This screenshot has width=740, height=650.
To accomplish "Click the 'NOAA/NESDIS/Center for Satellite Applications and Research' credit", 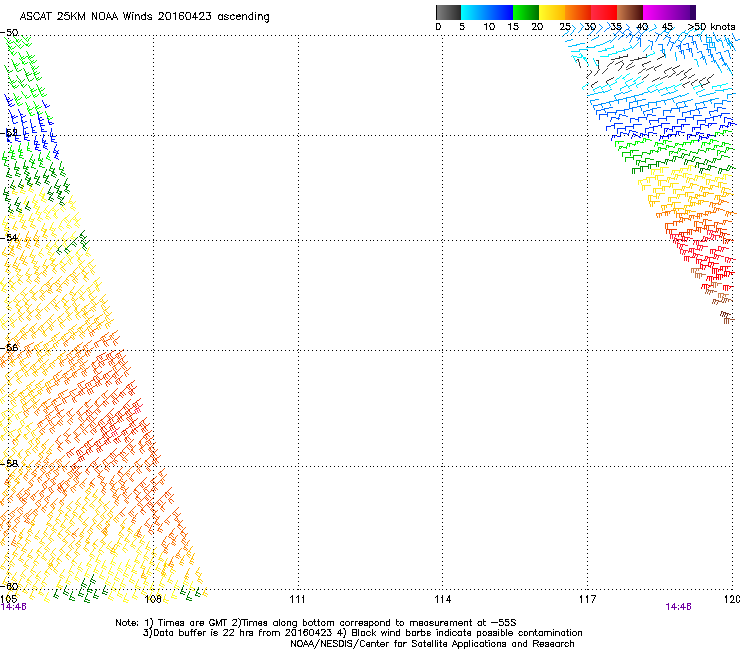I will [432, 644].
